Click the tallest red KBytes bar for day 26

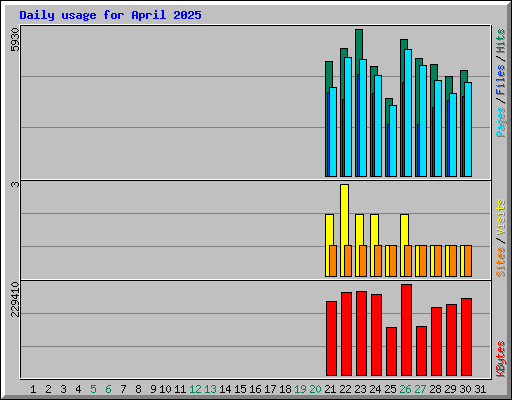[406, 330]
